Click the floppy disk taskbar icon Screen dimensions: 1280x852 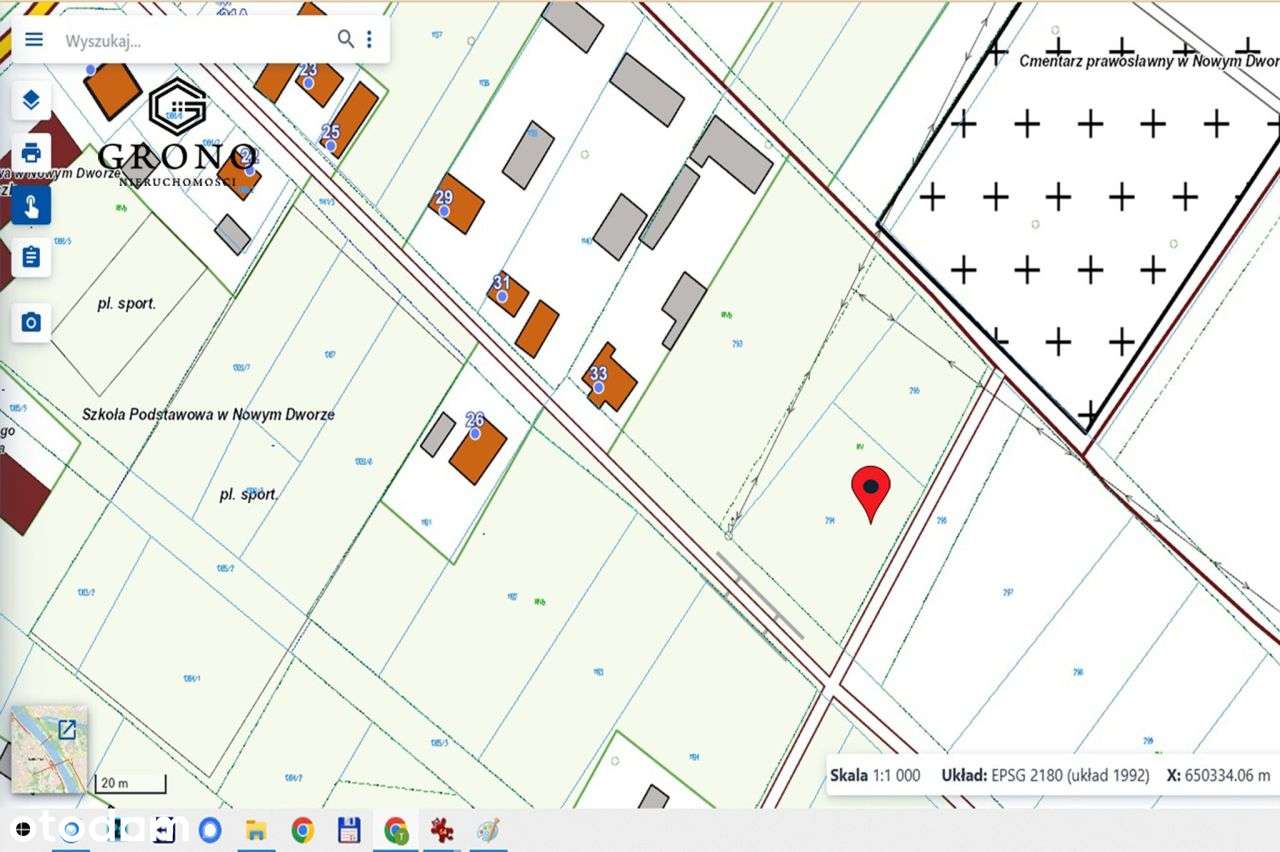(349, 830)
